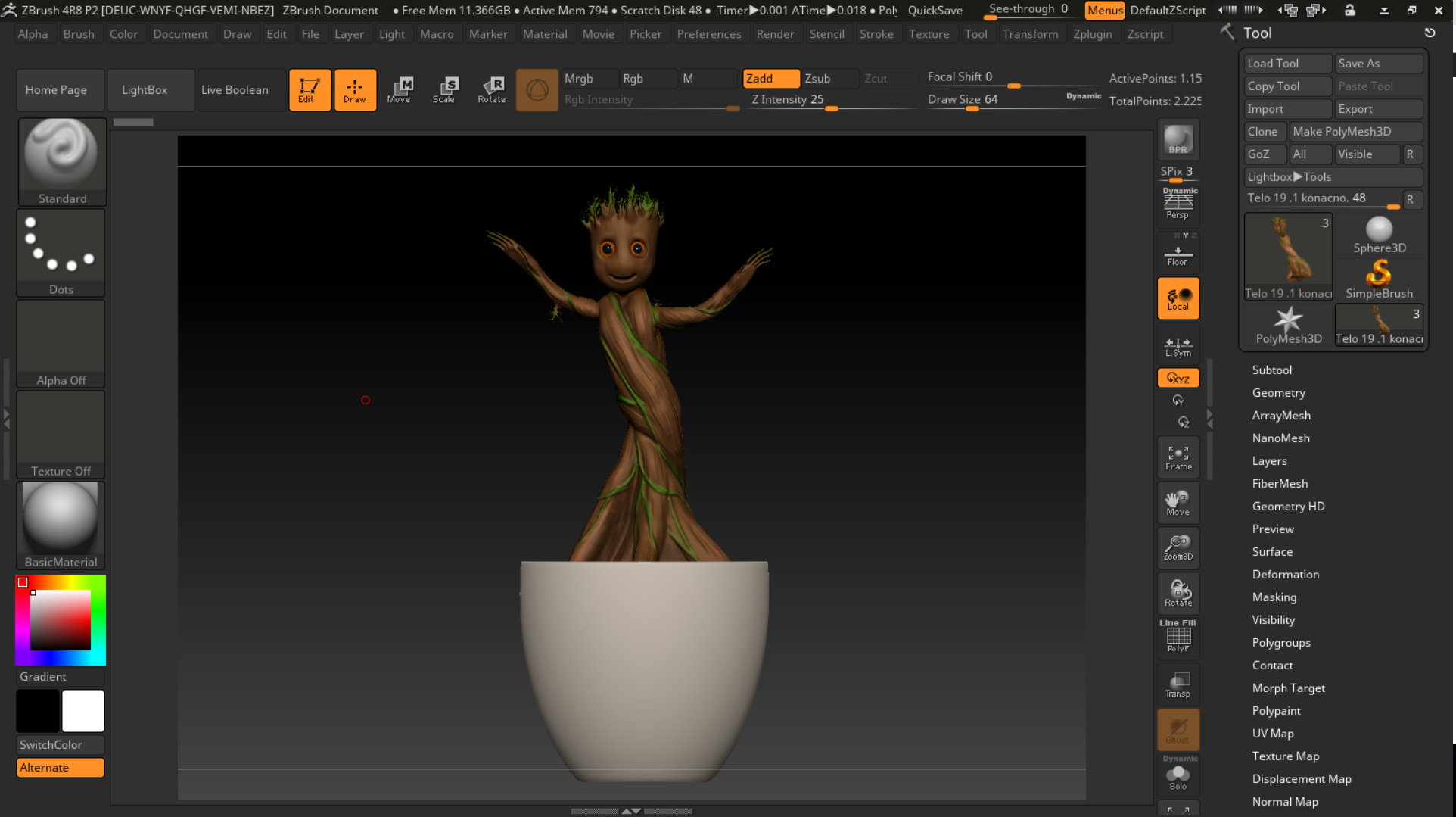Image resolution: width=1456 pixels, height=817 pixels.
Task: Open the large Telo 19 tool thumbnail
Action: pos(1289,257)
